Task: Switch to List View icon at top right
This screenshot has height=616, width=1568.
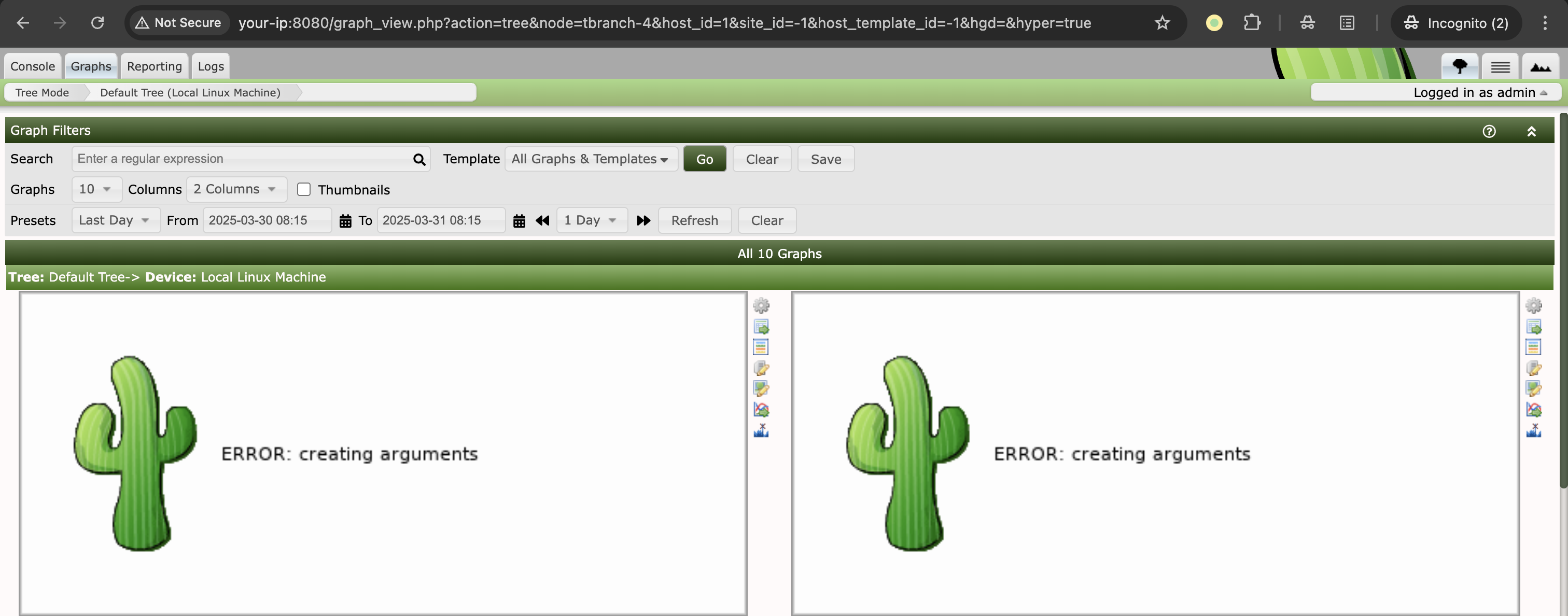Action: (x=1500, y=66)
